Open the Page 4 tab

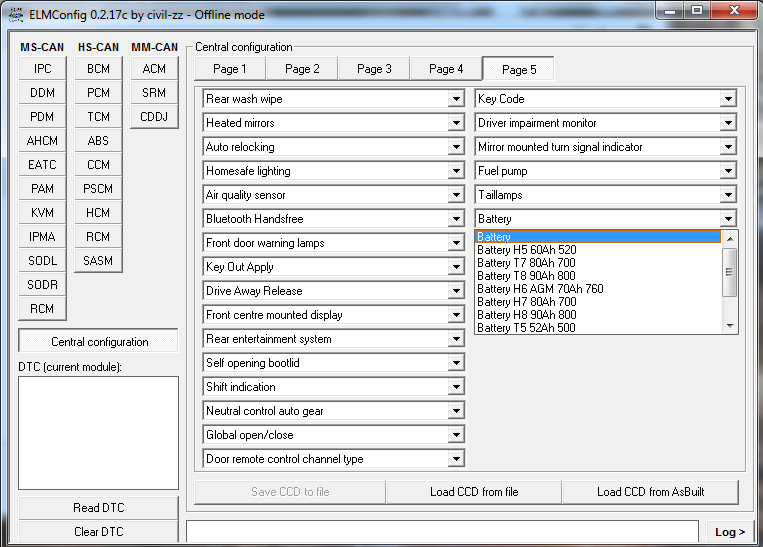446,69
